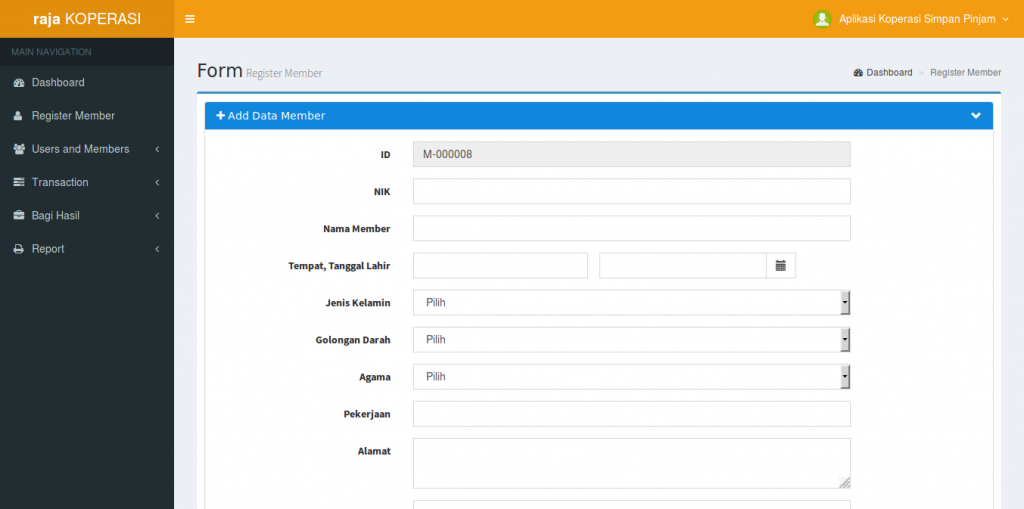Go to Dashboard via breadcrumb link
This screenshot has width=1024, height=509.
(x=883, y=73)
